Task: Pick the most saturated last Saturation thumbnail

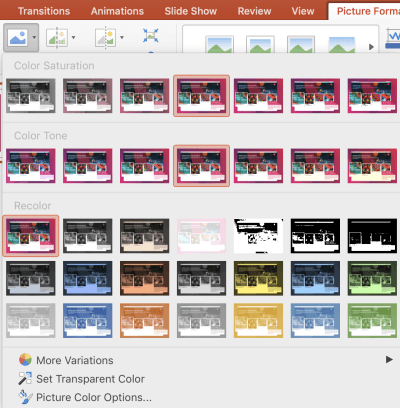Action: point(372,96)
